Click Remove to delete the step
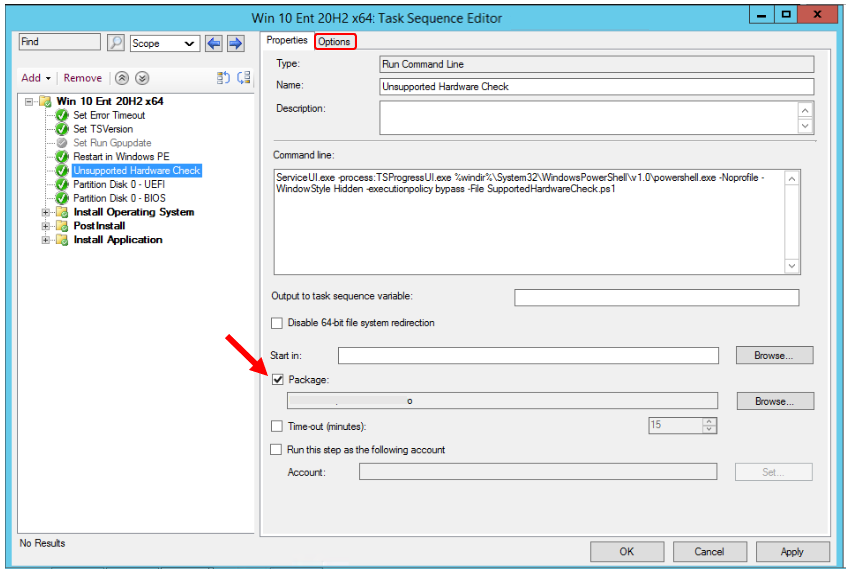The height and width of the screenshot is (575, 850). click(x=82, y=78)
